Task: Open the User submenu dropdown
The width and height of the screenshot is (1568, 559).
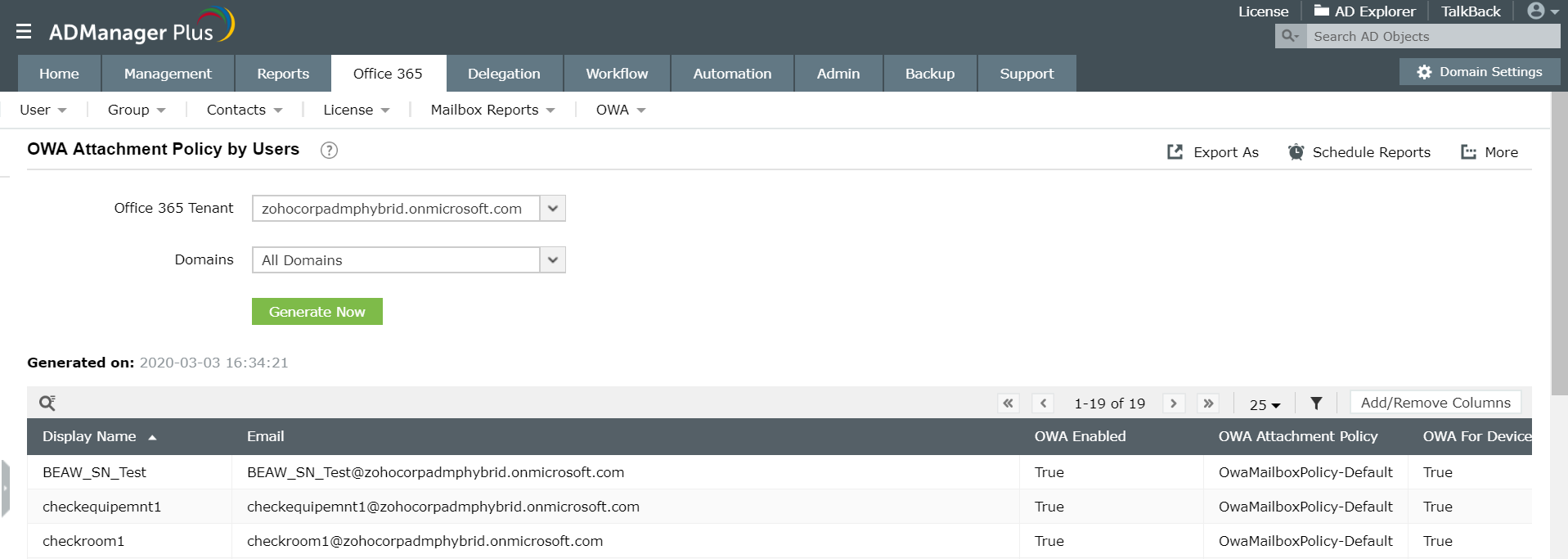Action: click(x=43, y=110)
